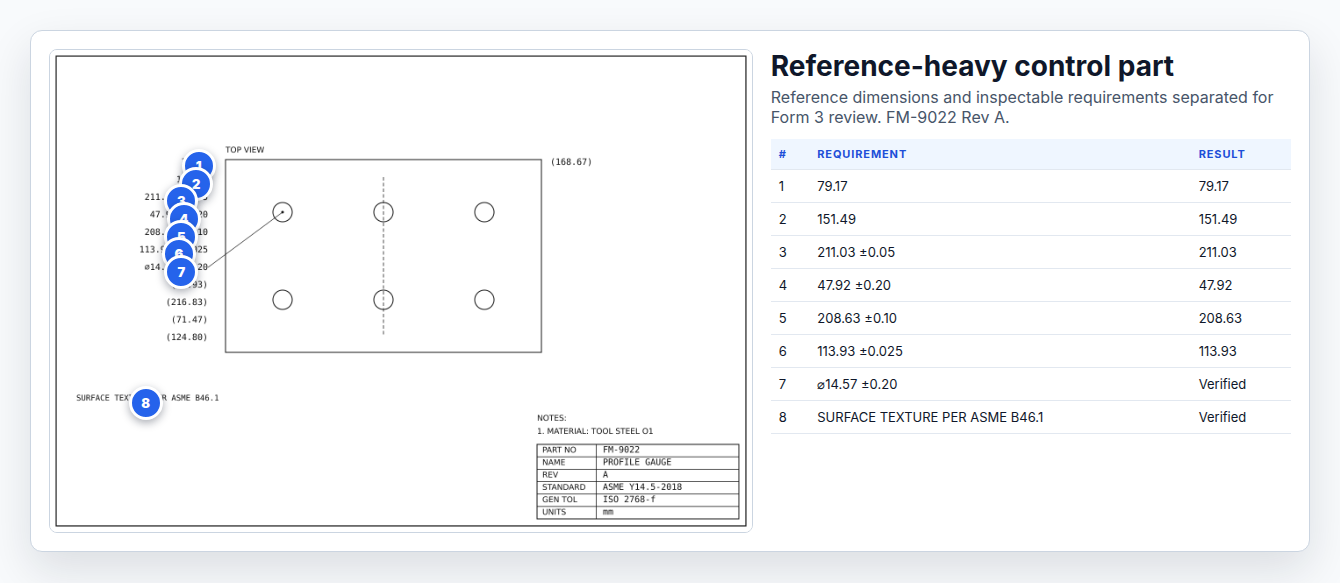Click row number 5 in the table

point(783,318)
